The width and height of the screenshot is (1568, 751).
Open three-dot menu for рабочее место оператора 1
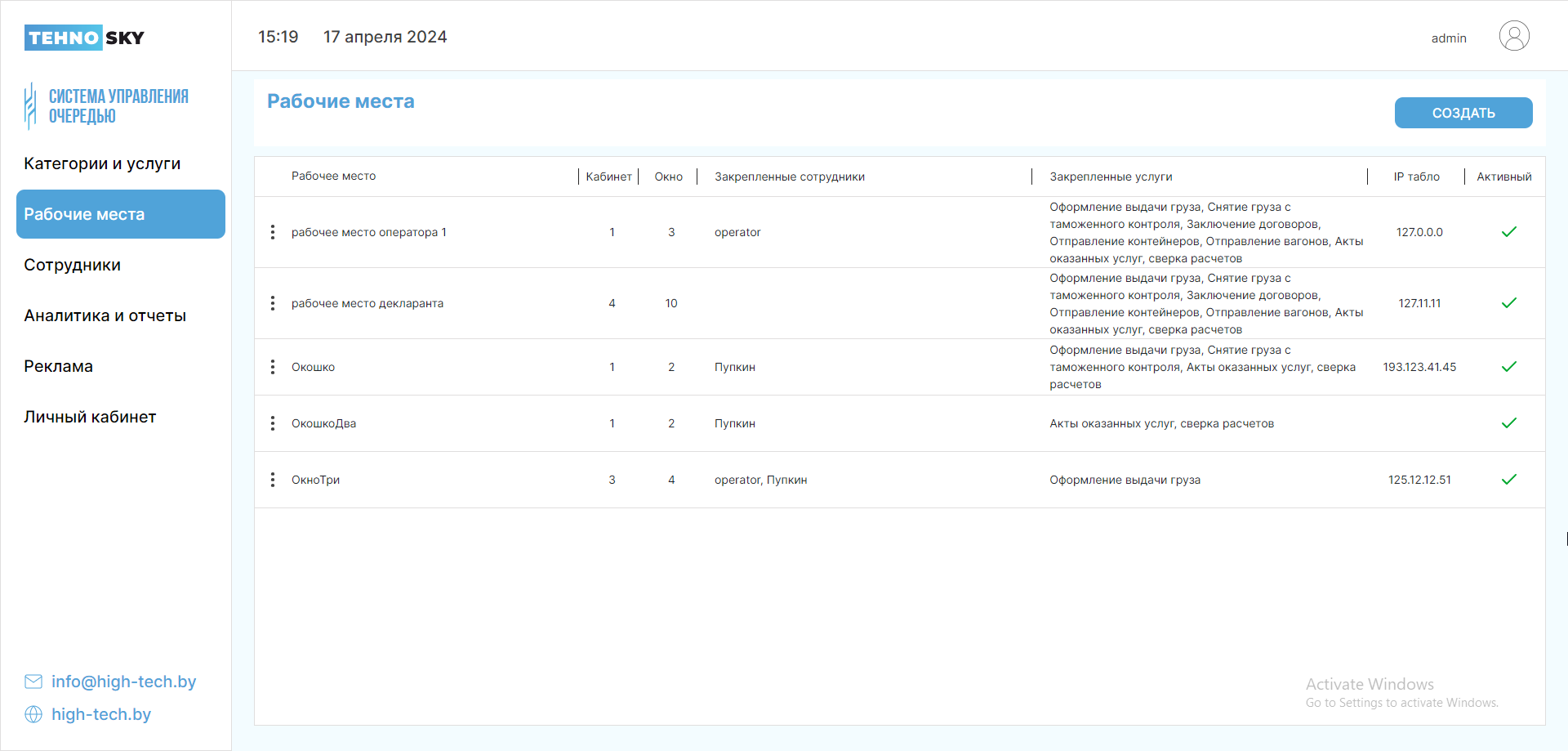pos(273,232)
